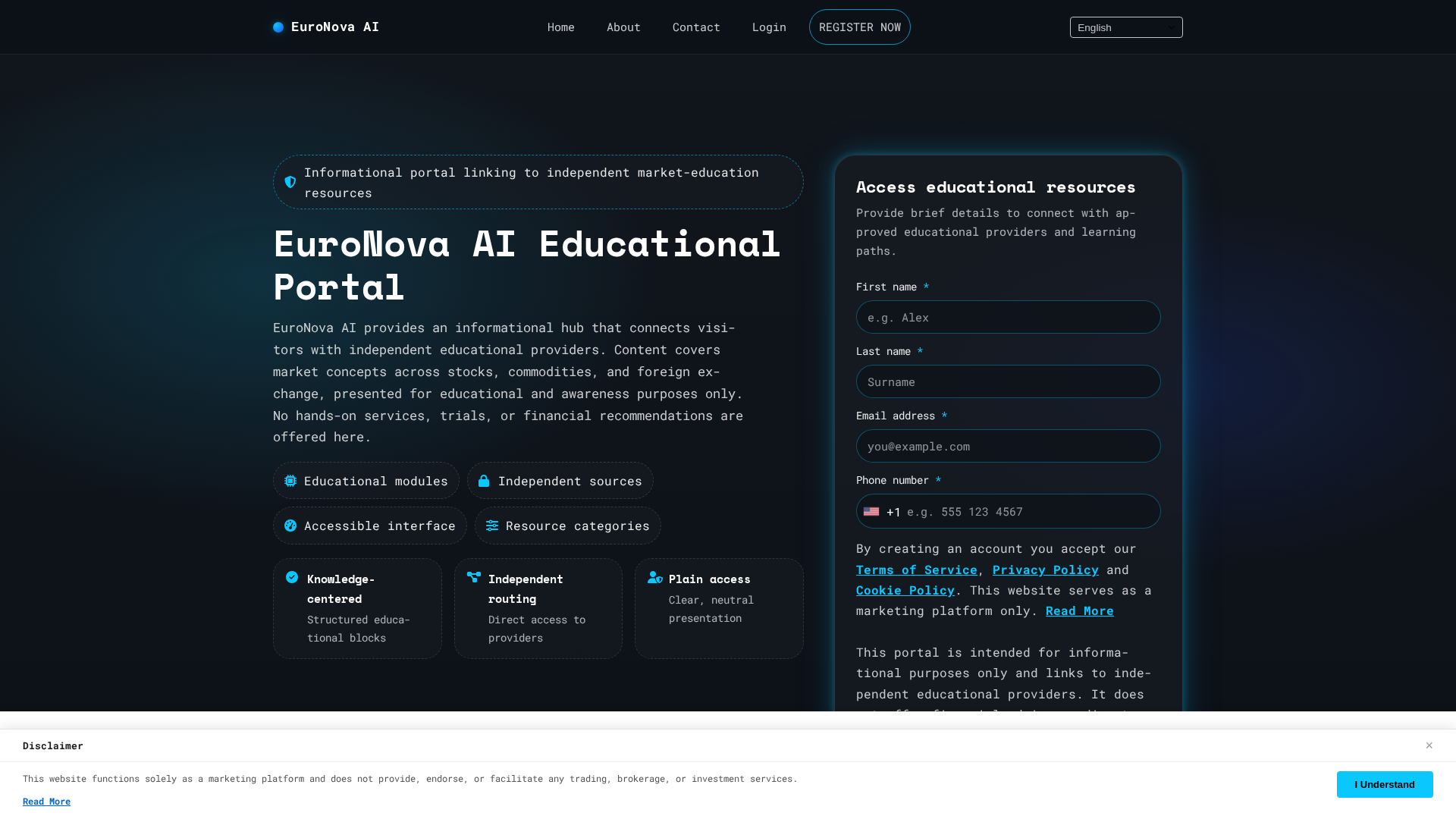Image resolution: width=1456 pixels, height=819 pixels.
Task: Click the EuroNova AI brand name in the header
Action: pos(335,27)
